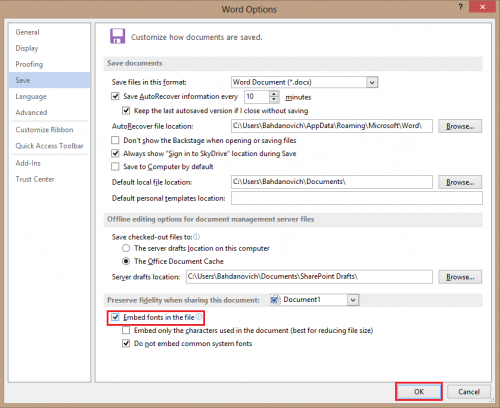
Task: Cancel the Word Options dialog
Action: [469, 392]
